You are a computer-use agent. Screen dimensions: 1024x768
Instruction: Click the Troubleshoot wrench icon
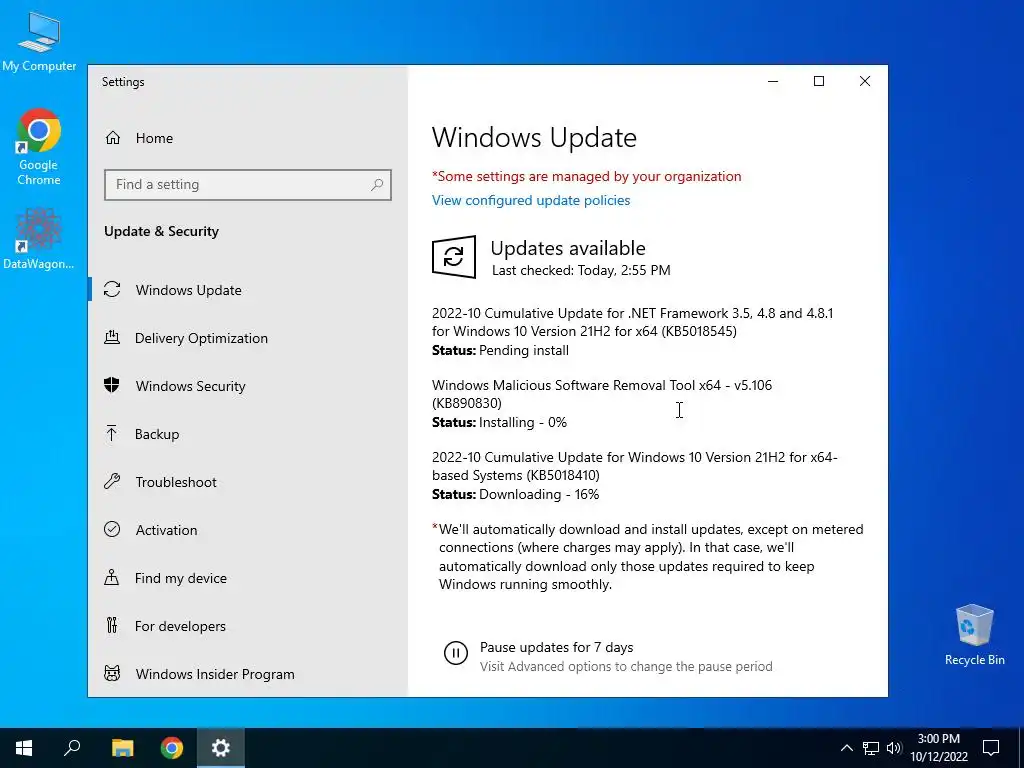(x=112, y=481)
